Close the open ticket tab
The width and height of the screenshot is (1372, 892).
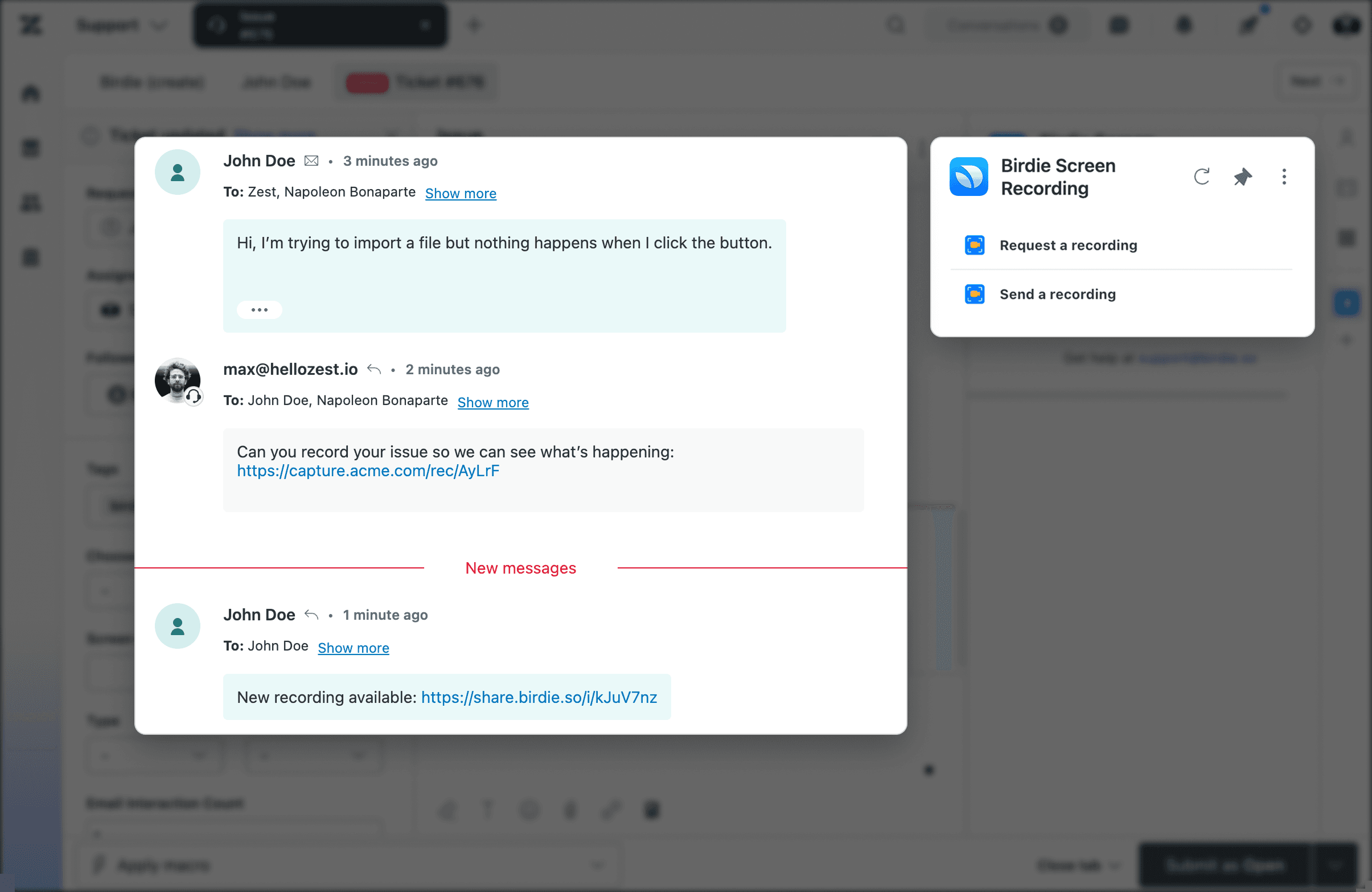click(x=425, y=25)
